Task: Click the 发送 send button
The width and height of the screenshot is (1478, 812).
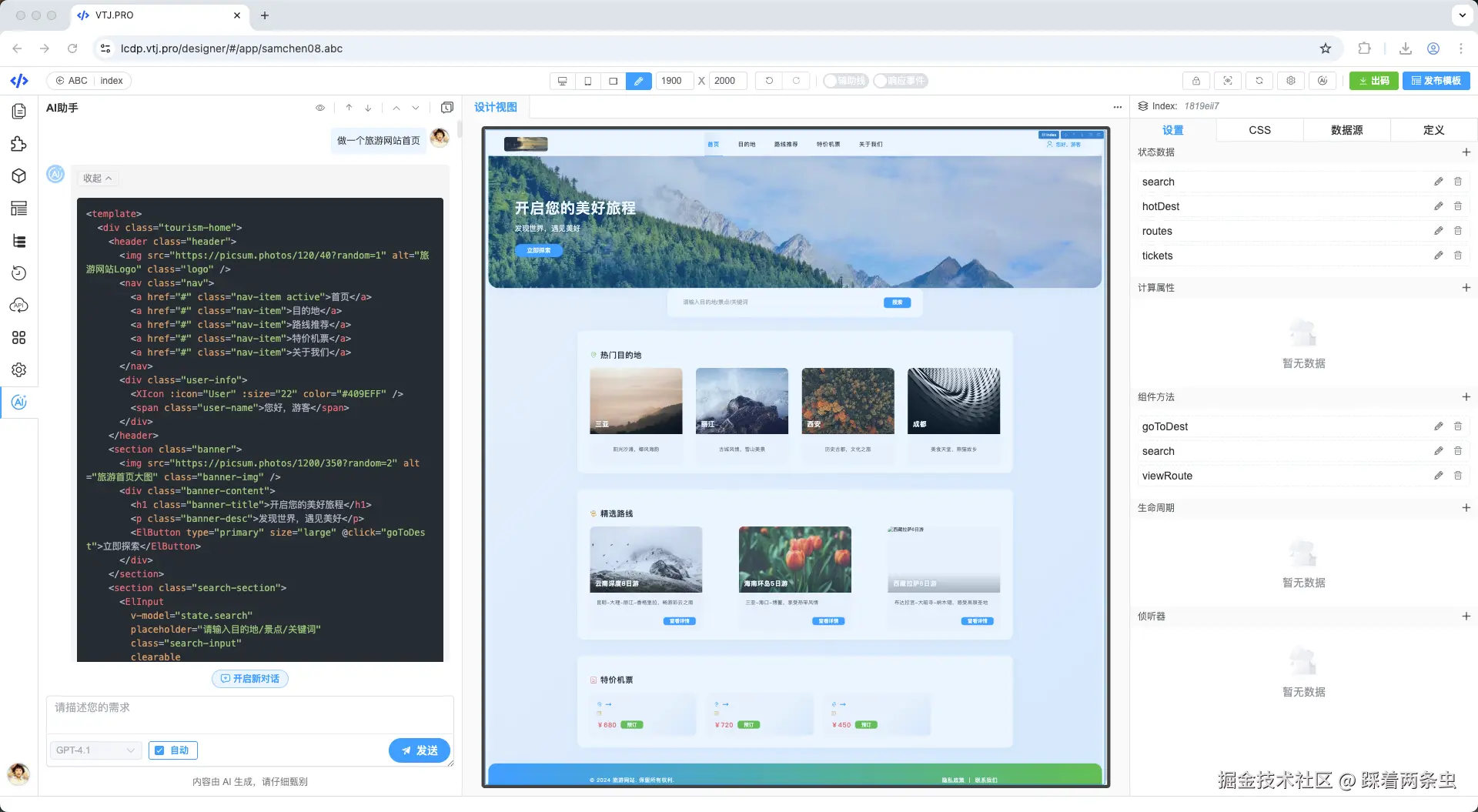Action: [420, 750]
